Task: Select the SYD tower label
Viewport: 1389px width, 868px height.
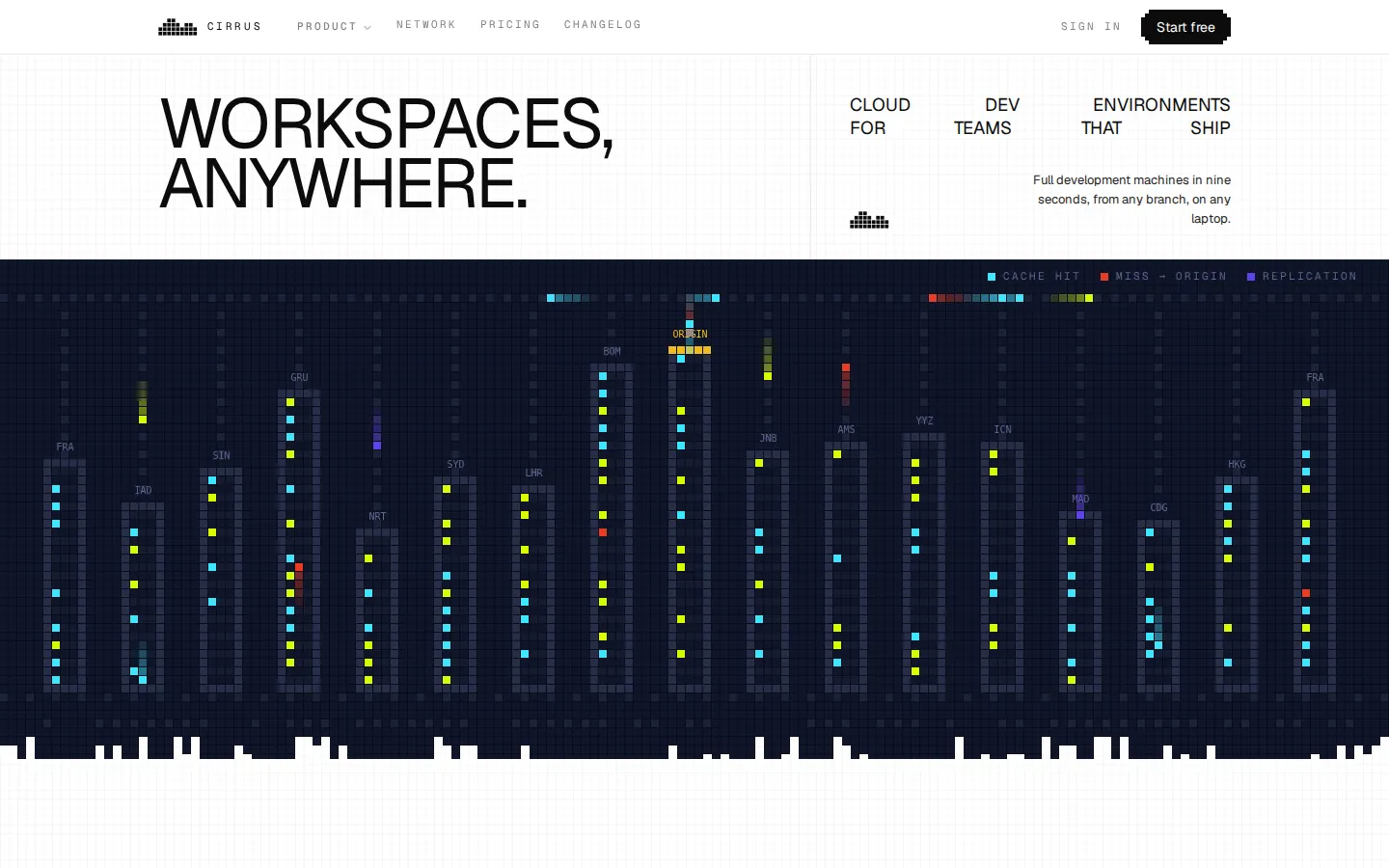Action: (x=455, y=465)
